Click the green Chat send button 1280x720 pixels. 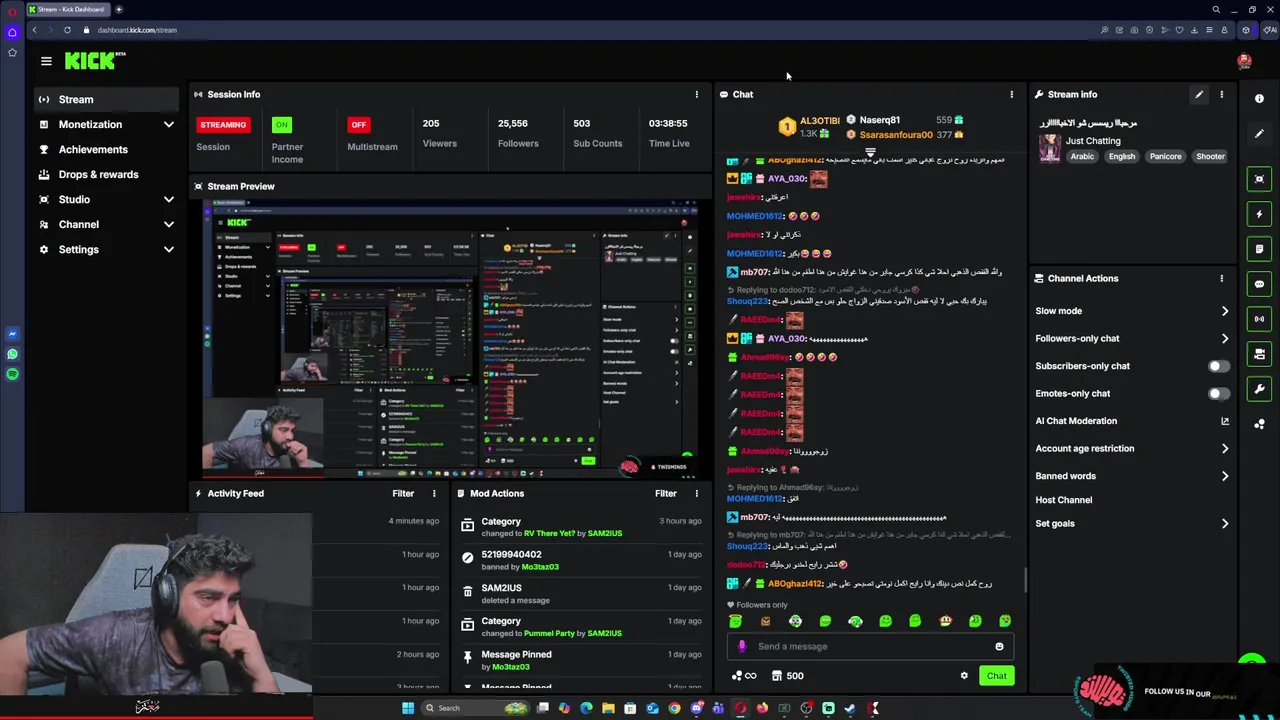(996, 676)
